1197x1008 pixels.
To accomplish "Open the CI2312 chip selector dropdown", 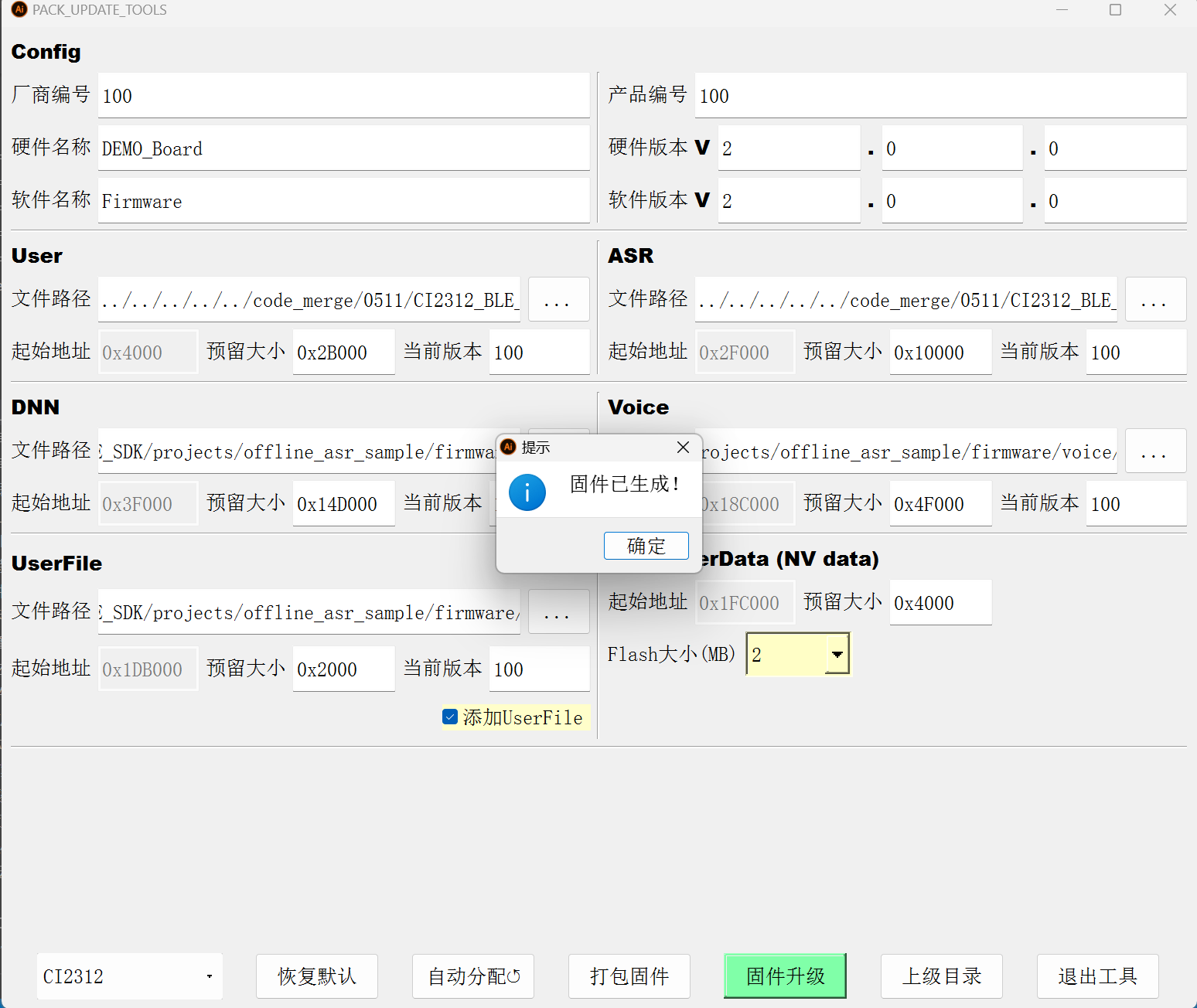I will pyautogui.click(x=130, y=976).
